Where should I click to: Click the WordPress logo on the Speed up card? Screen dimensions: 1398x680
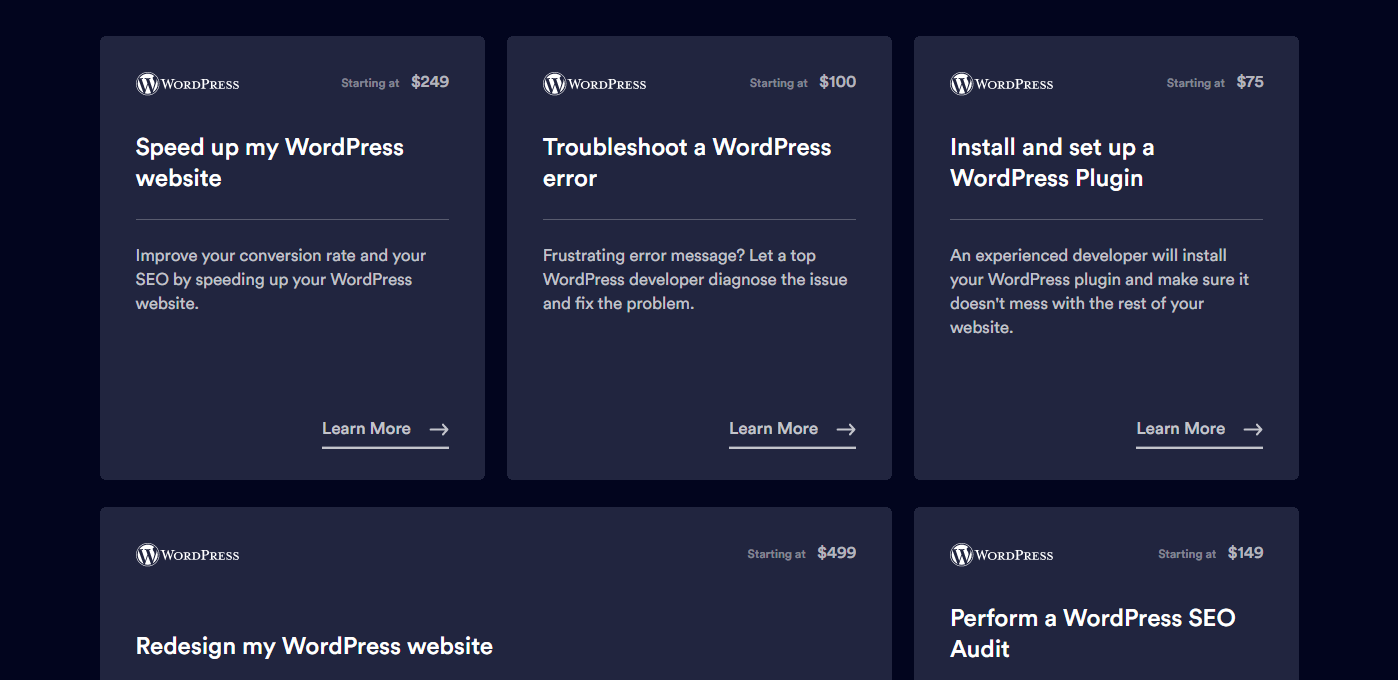[188, 84]
